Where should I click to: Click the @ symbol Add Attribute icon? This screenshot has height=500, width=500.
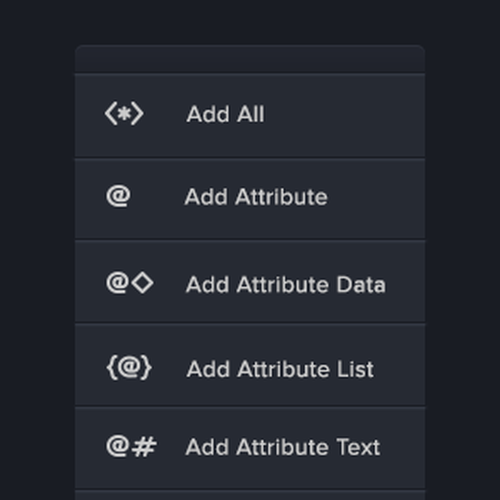tap(118, 196)
